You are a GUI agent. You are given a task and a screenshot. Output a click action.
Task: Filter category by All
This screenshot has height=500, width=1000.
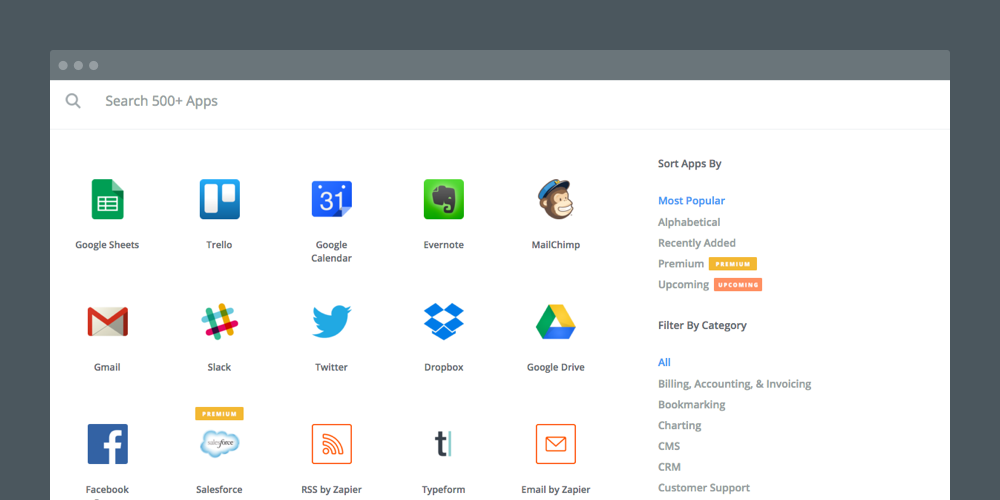(x=665, y=362)
